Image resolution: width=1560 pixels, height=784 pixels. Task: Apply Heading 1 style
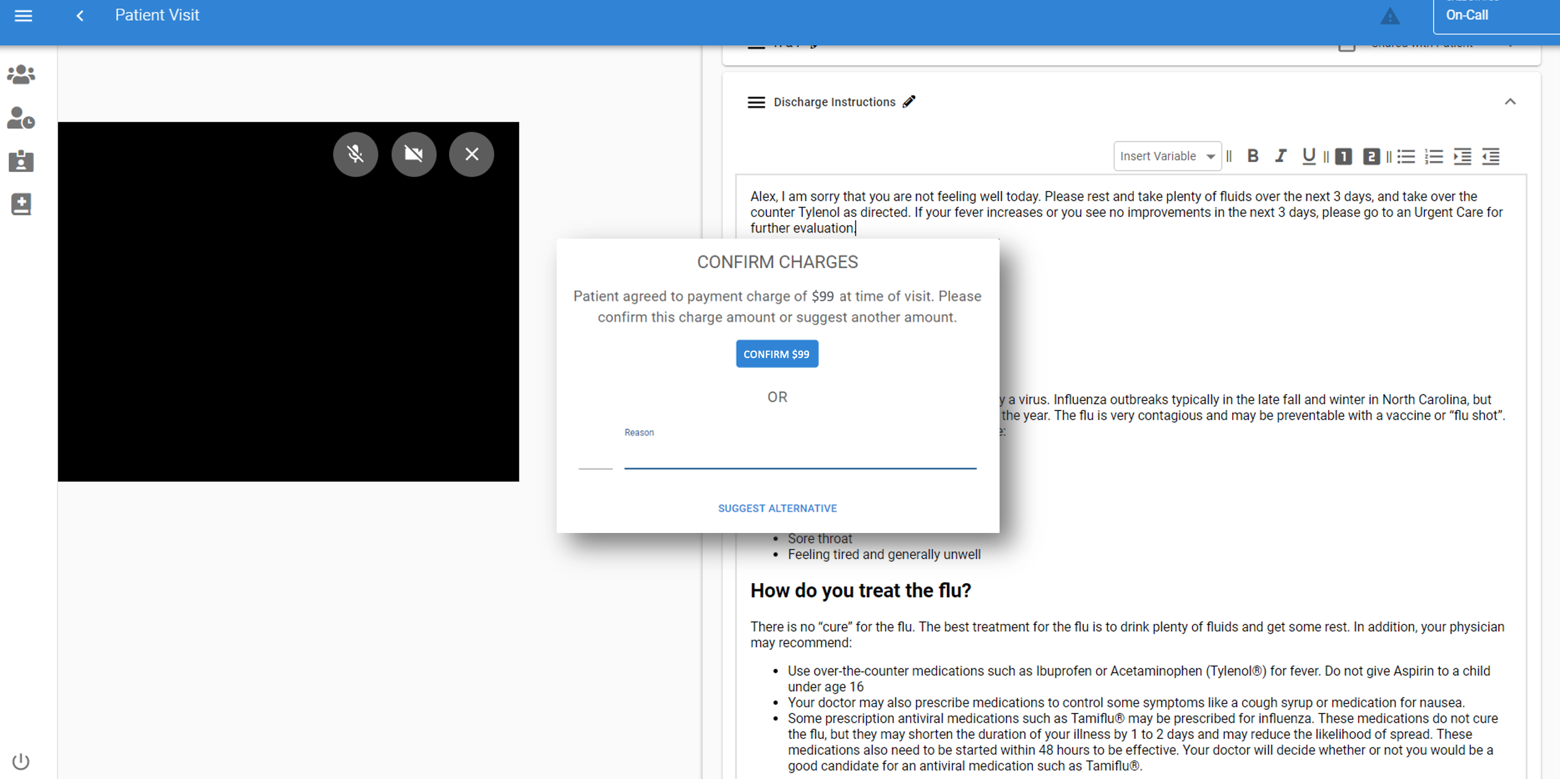(x=1343, y=156)
